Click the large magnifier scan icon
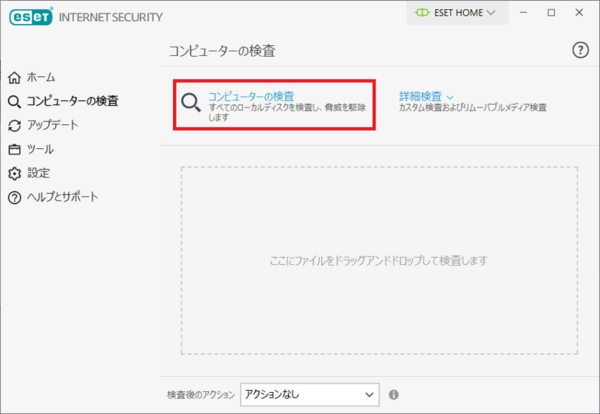 [191, 103]
